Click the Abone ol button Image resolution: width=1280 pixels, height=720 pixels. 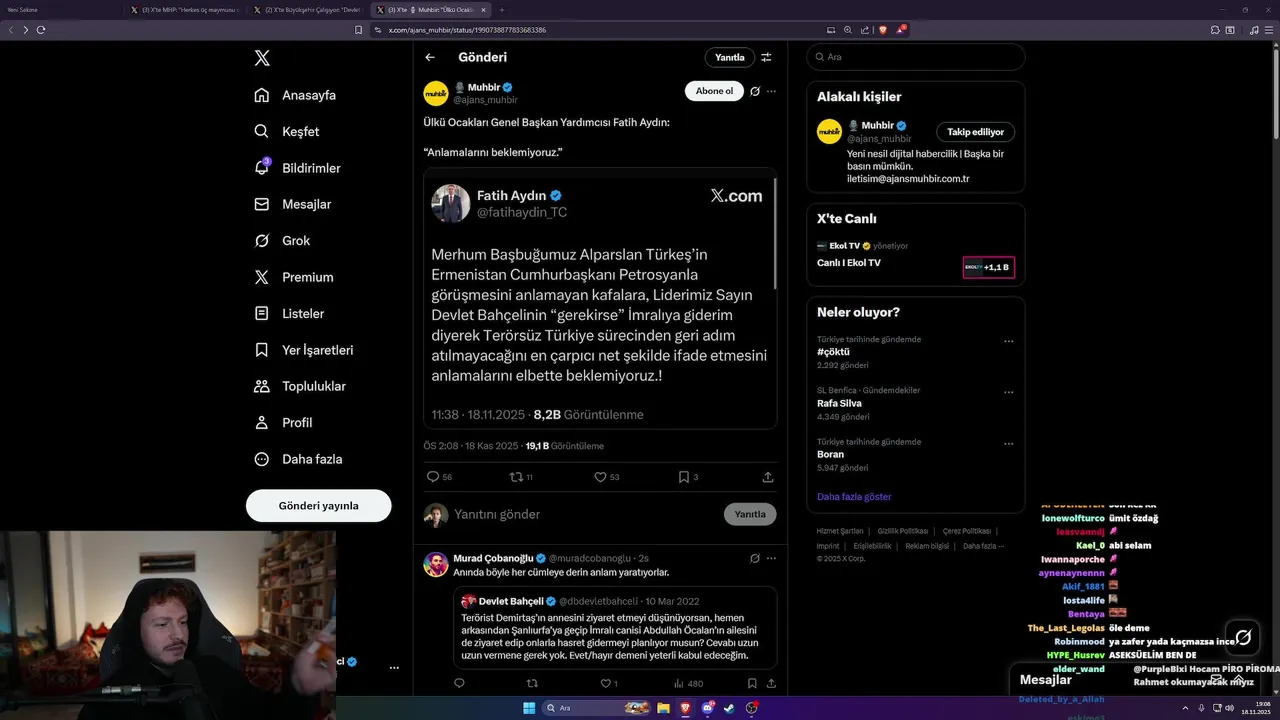[x=714, y=91]
